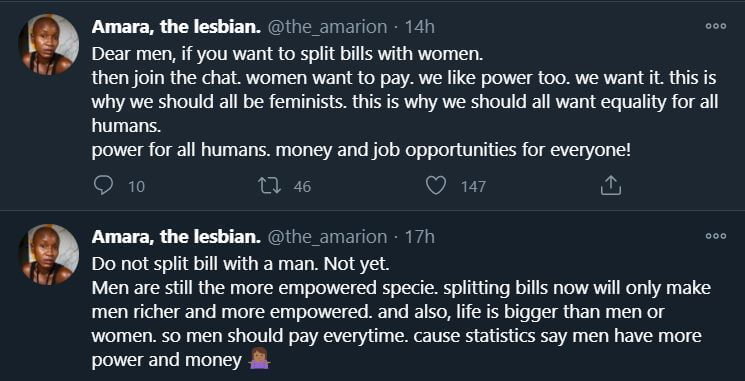Open the tweet starting 'Do not split bill'
The image size is (745, 381).
click(x=401, y=312)
